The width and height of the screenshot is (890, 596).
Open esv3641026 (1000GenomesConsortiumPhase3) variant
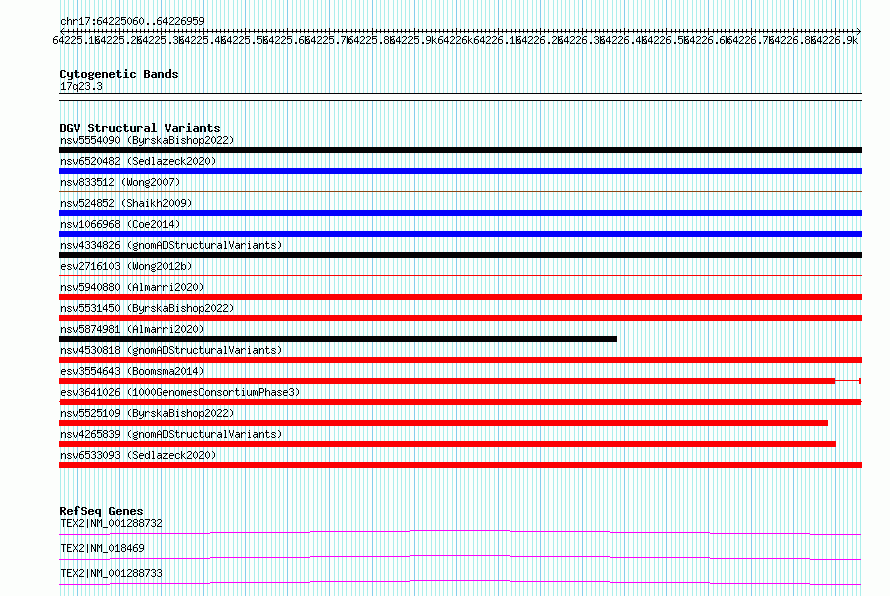point(180,392)
